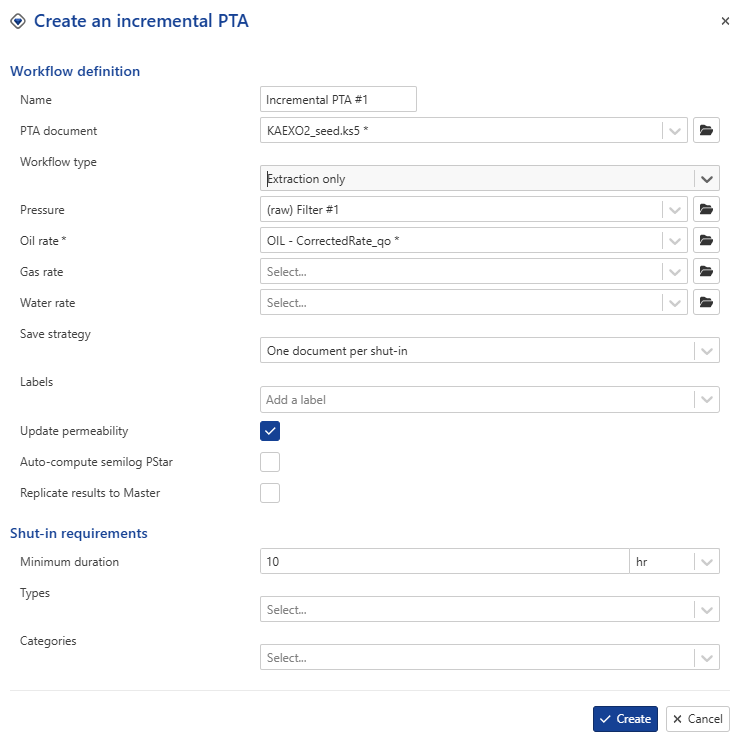
Task: Expand the Oil rate dropdown arrow
Action: point(674,241)
